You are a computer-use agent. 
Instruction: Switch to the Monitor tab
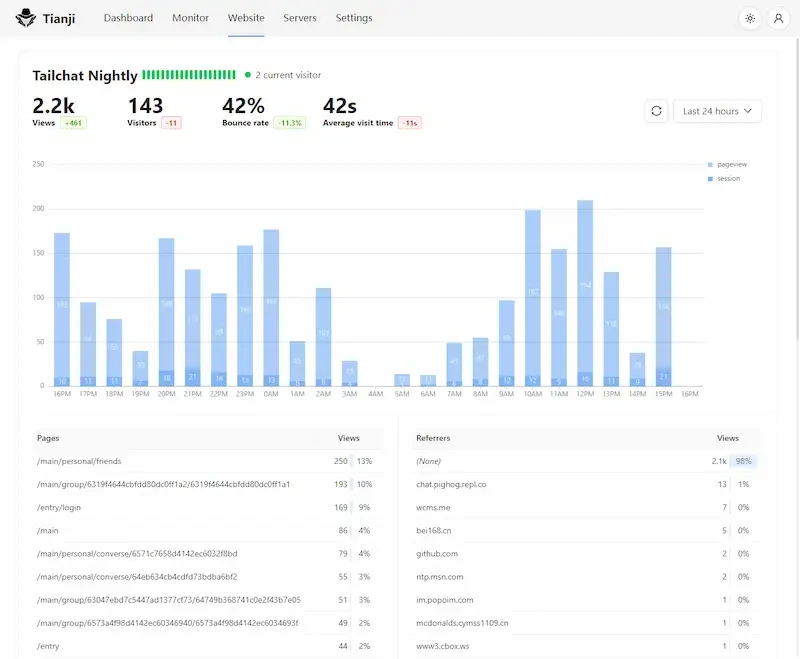190,18
